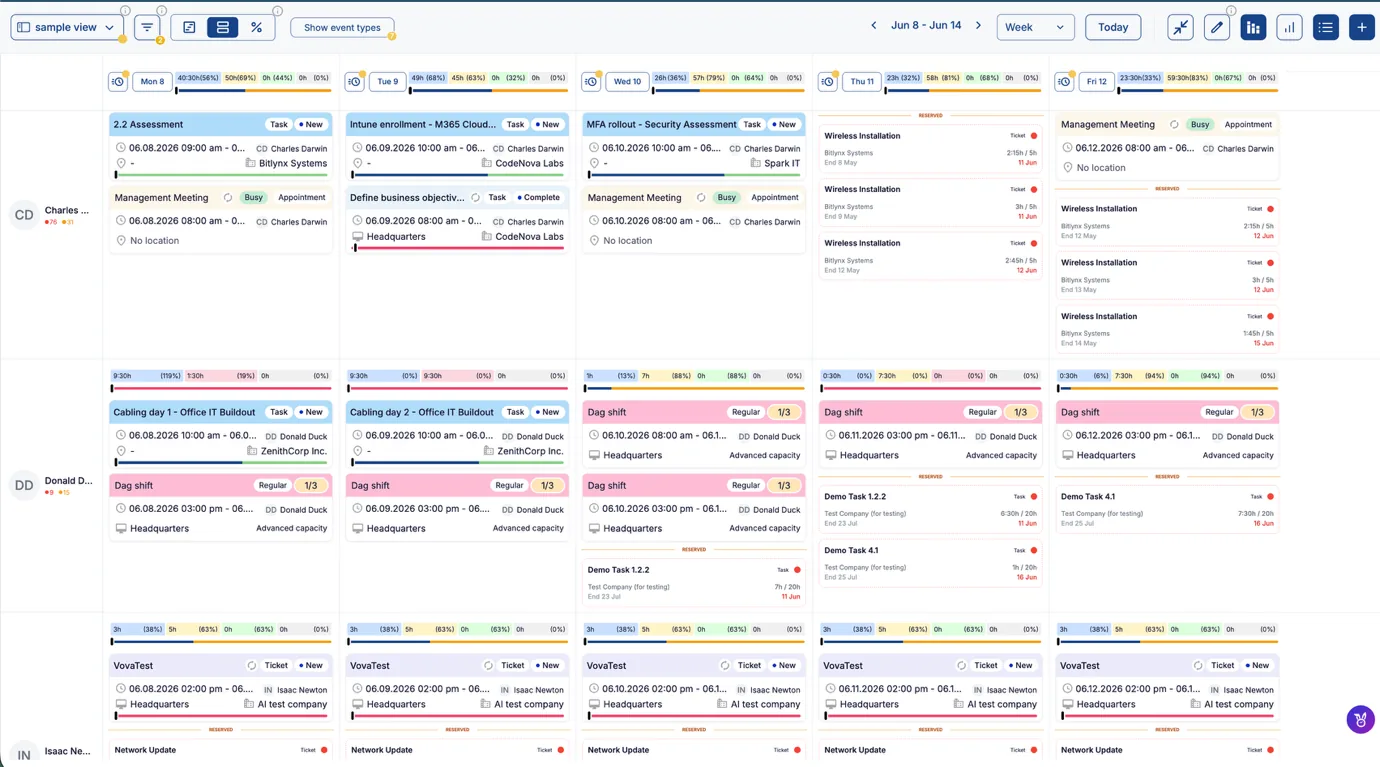Click New status badge on 2.2 Assessment

point(311,125)
